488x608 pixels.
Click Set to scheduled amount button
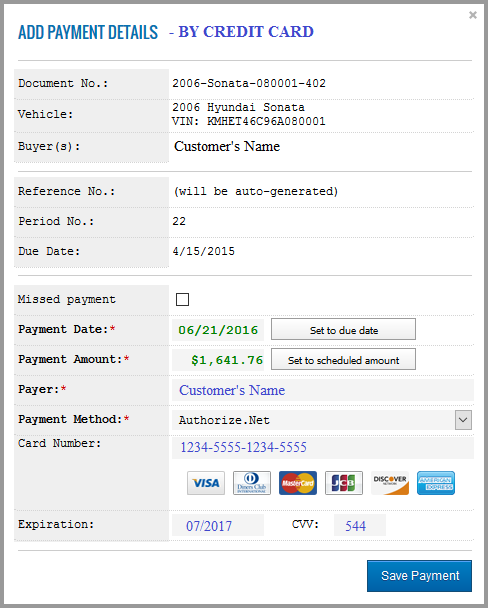(x=343, y=359)
